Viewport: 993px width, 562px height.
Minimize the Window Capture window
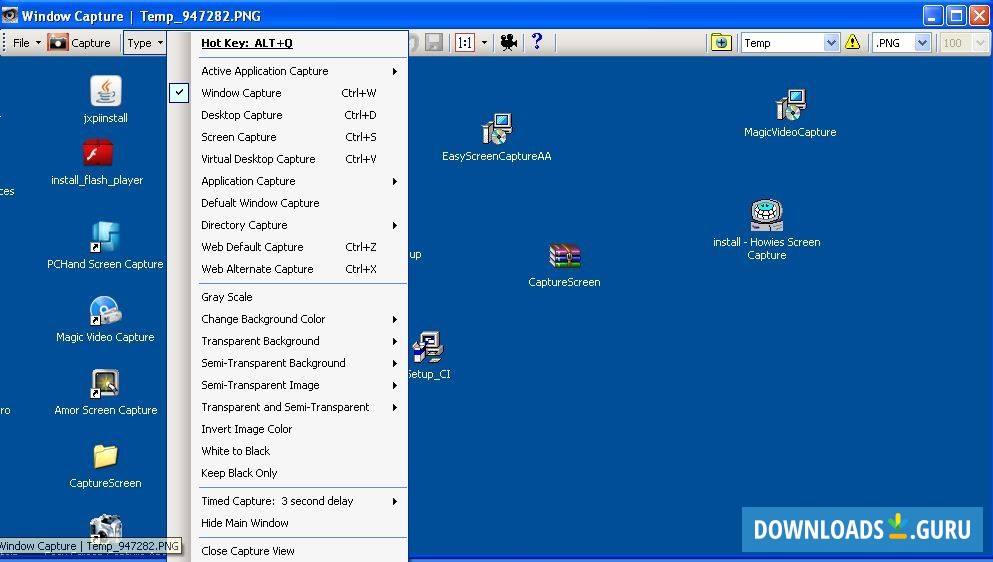pos(933,15)
